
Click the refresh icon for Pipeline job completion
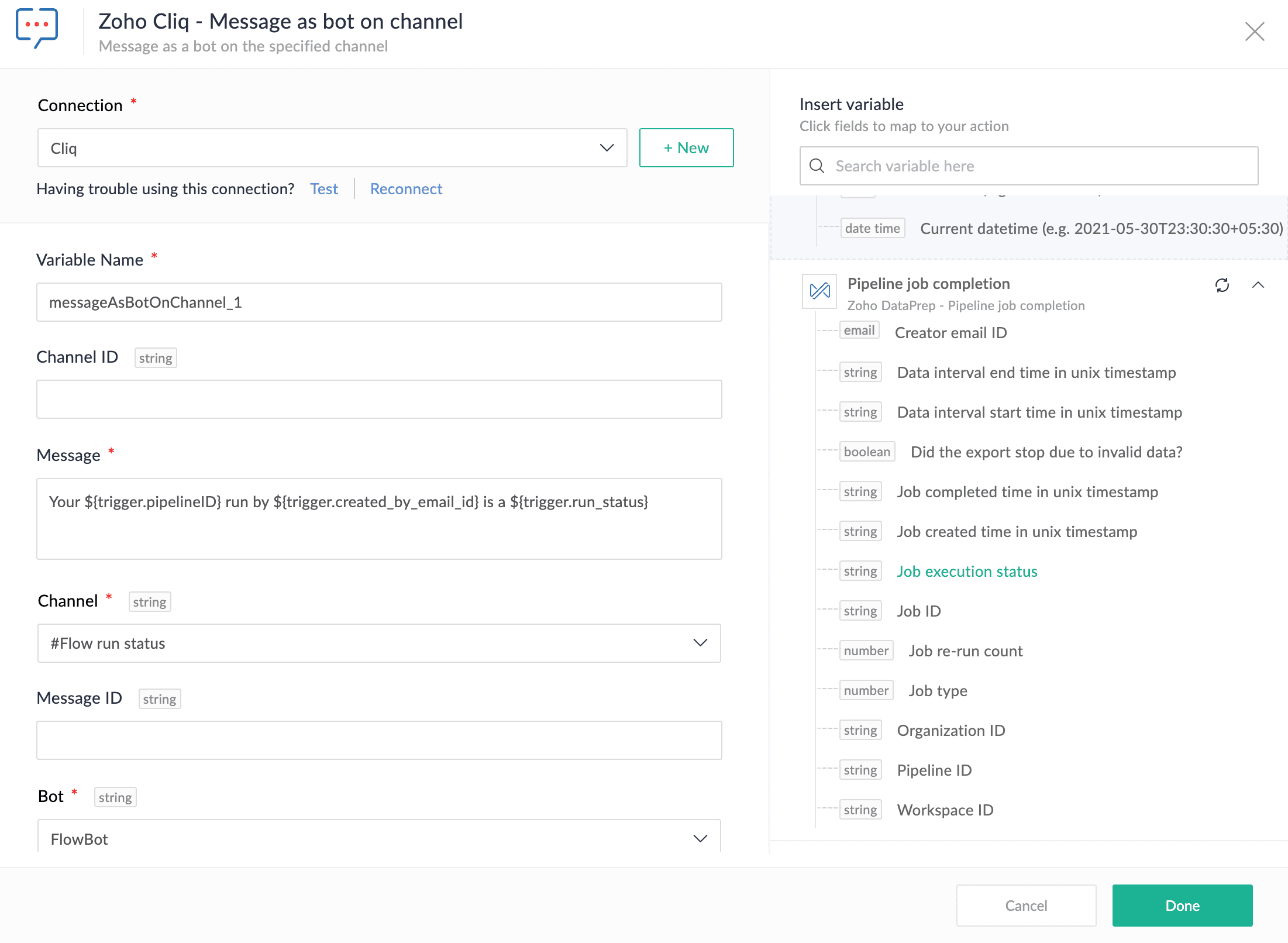[x=1222, y=285]
